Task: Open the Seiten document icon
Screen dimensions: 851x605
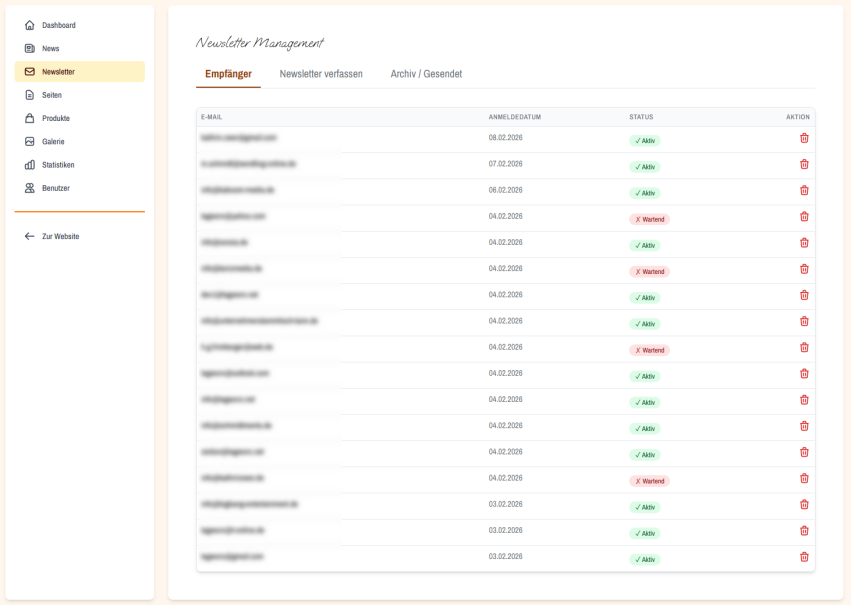Action: (x=28, y=94)
